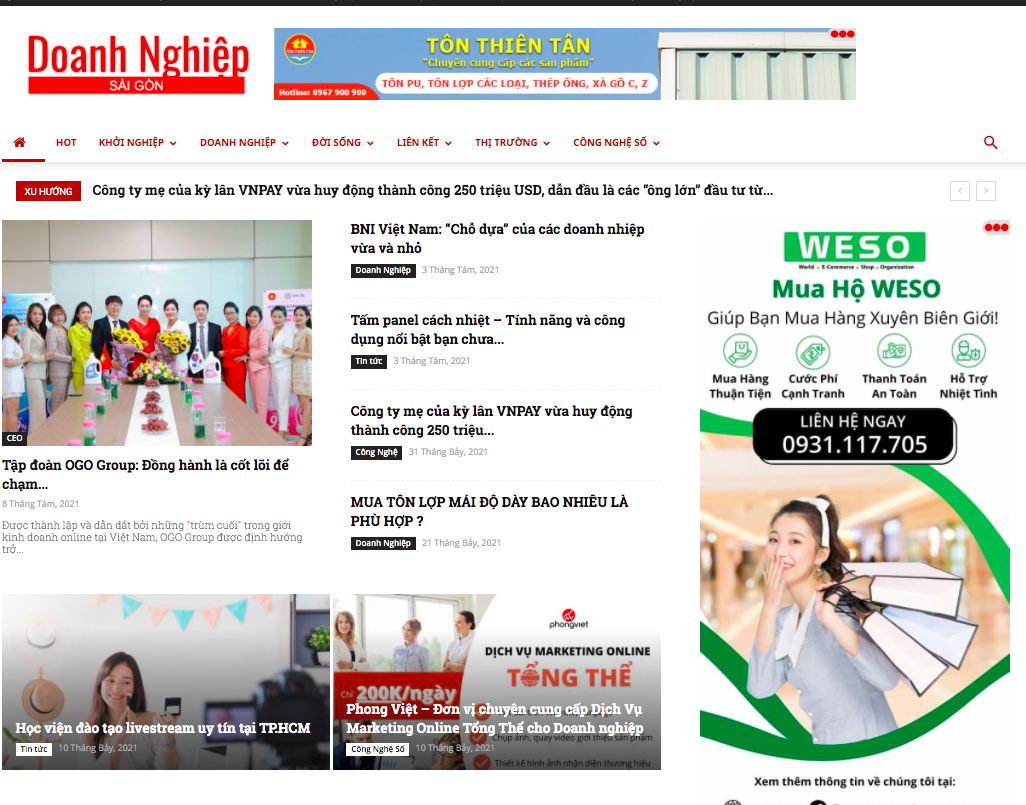This screenshot has width=1026, height=805.
Task: Click the OGO Group article excerpt text
Action: click(152, 537)
